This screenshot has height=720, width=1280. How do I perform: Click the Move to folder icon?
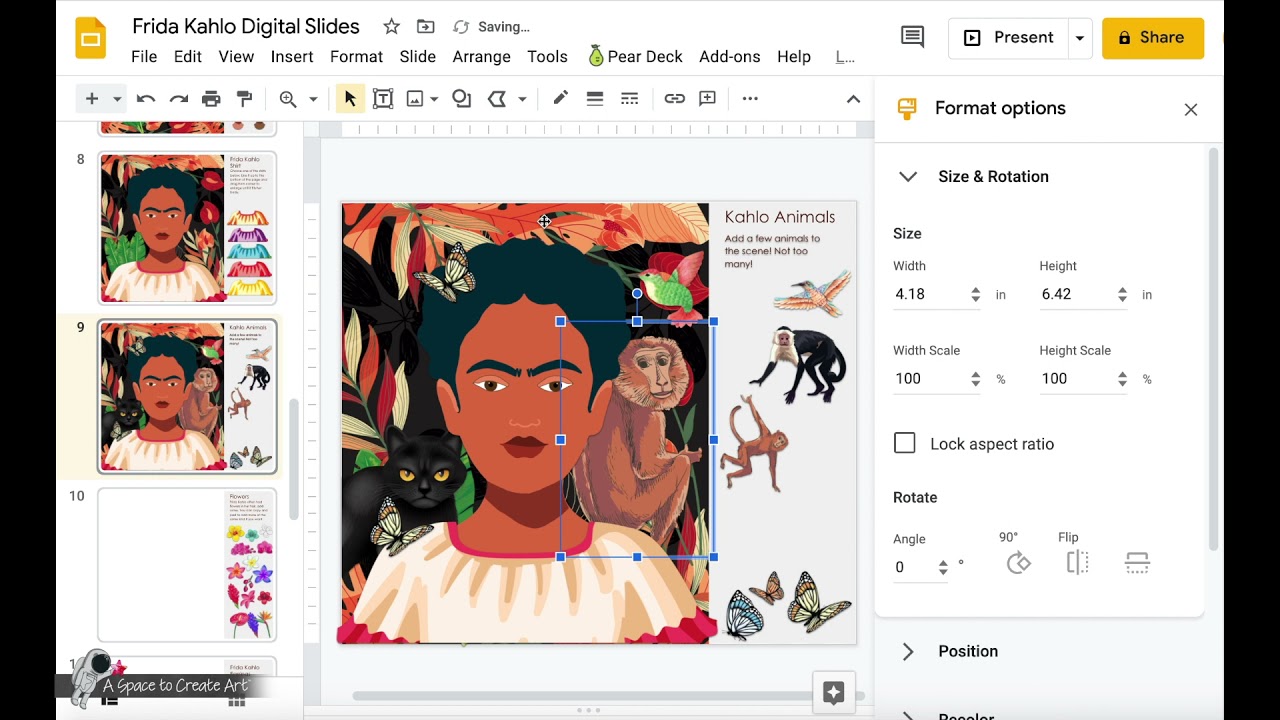(x=426, y=27)
